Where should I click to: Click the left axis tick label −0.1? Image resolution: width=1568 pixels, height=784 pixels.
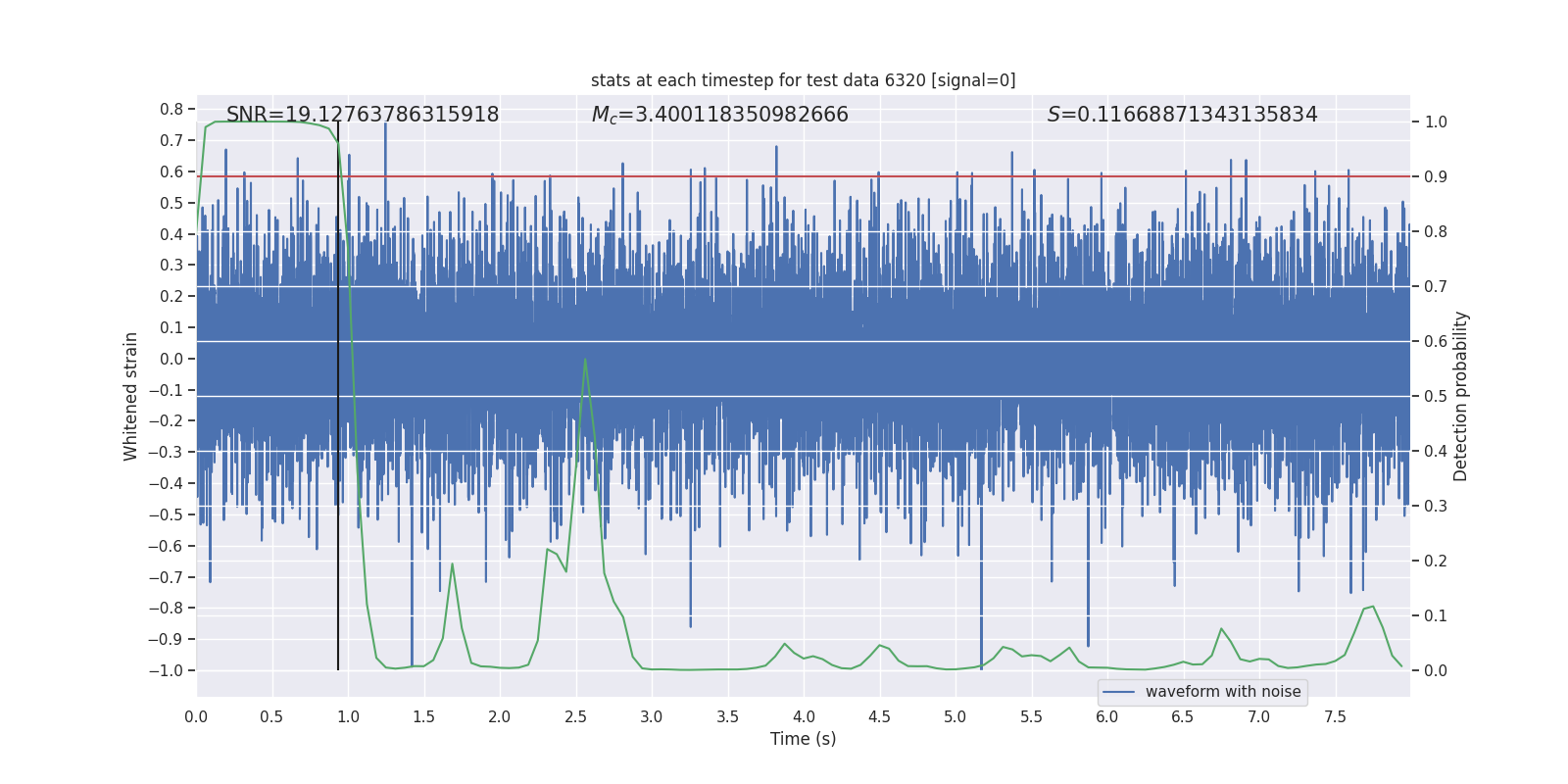166,390
